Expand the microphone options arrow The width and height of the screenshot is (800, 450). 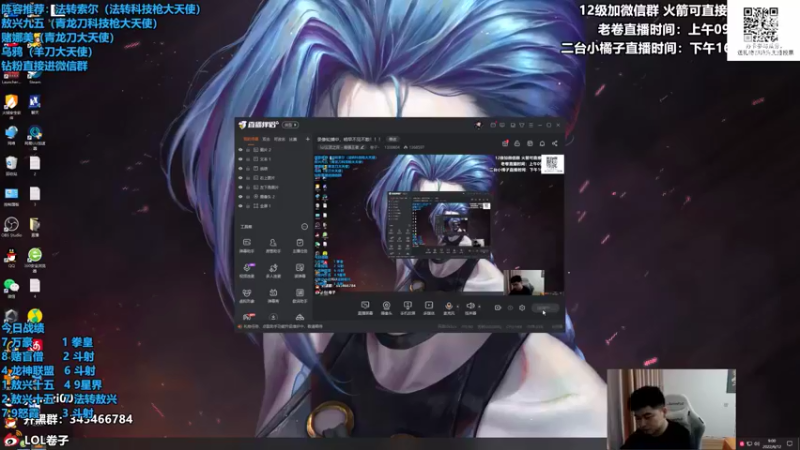[457, 307]
